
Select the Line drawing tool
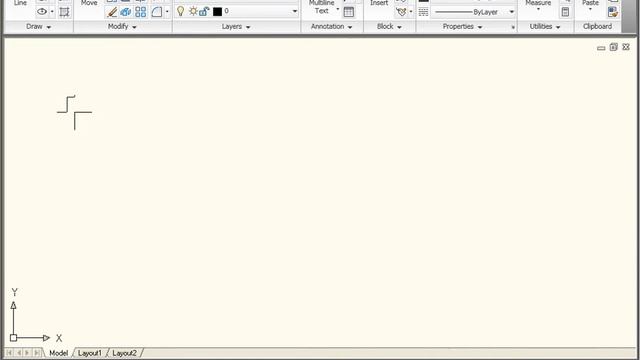point(20,3)
